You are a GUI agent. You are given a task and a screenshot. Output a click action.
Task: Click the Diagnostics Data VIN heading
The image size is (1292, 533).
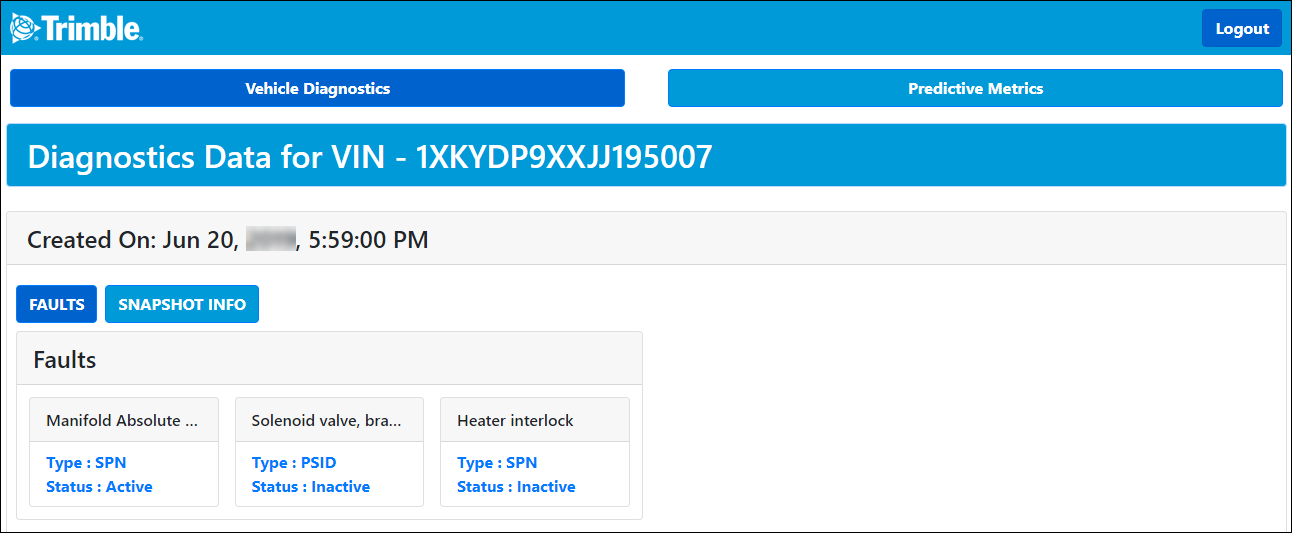[370, 156]
